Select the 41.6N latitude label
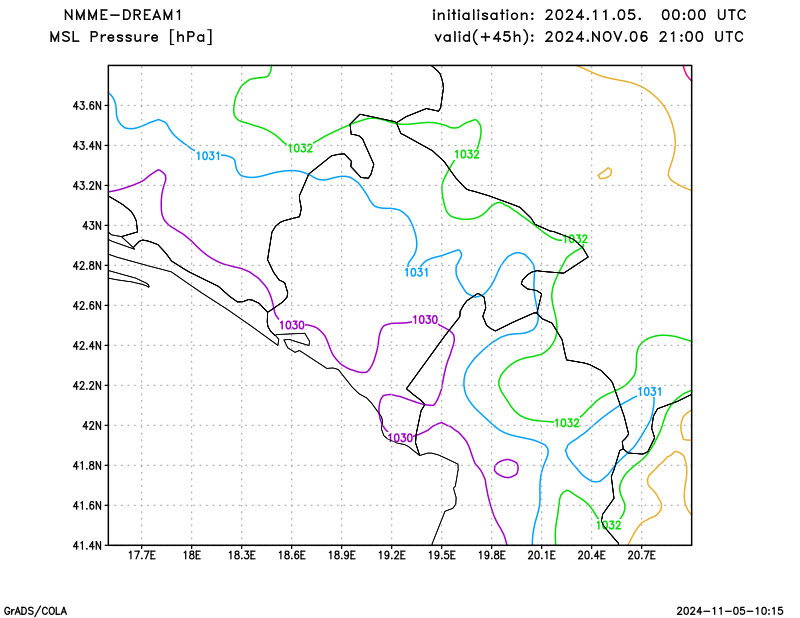 click(87, 506)
